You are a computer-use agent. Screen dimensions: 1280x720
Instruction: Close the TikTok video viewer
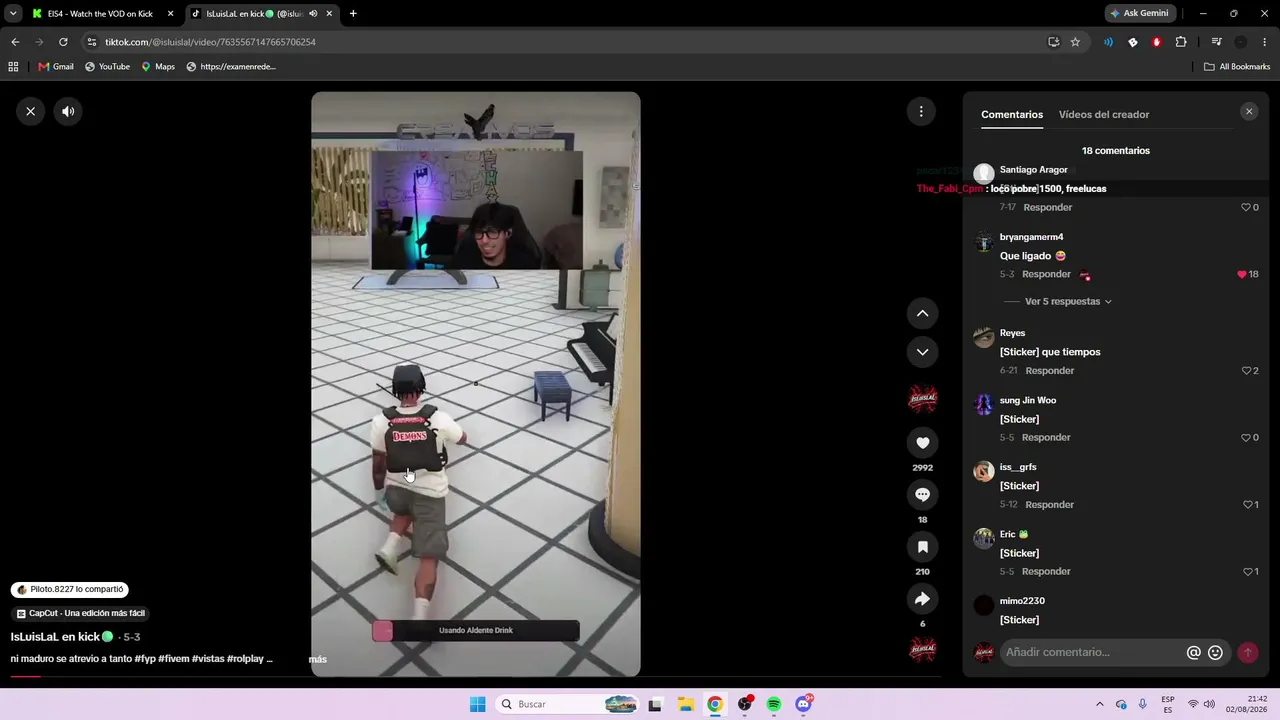(31, 111)
